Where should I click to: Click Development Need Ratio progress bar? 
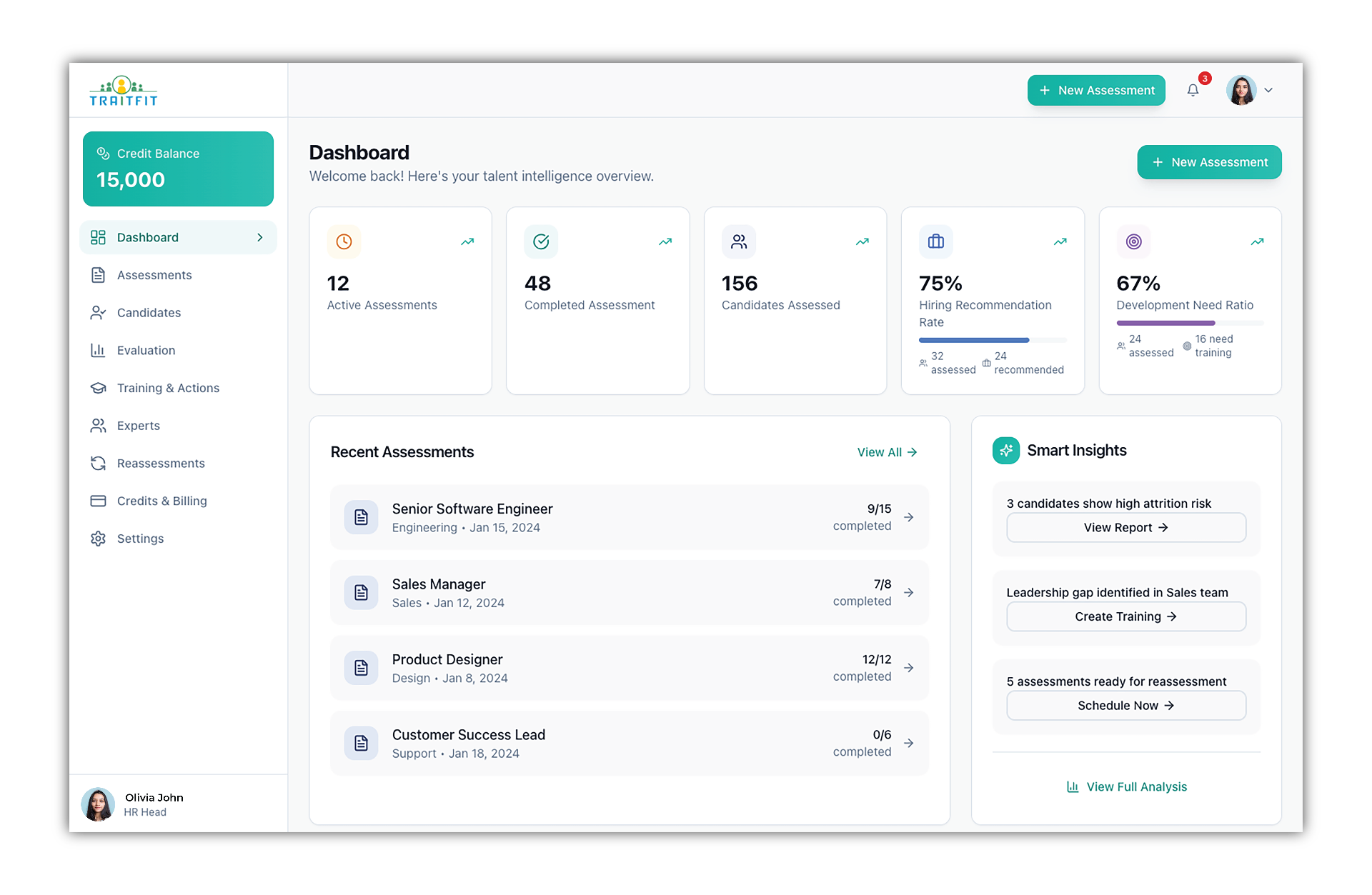(x=1190, y=323)
